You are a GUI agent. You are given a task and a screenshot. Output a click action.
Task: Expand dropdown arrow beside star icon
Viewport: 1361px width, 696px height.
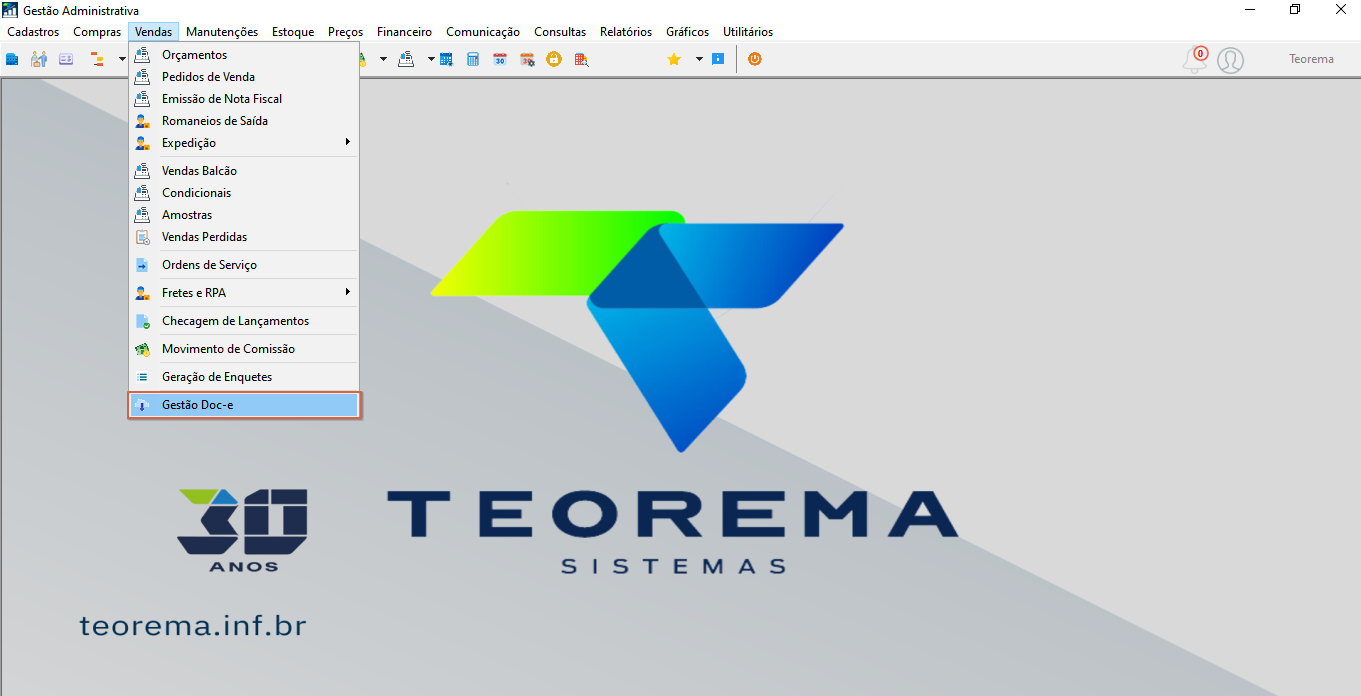699,59
